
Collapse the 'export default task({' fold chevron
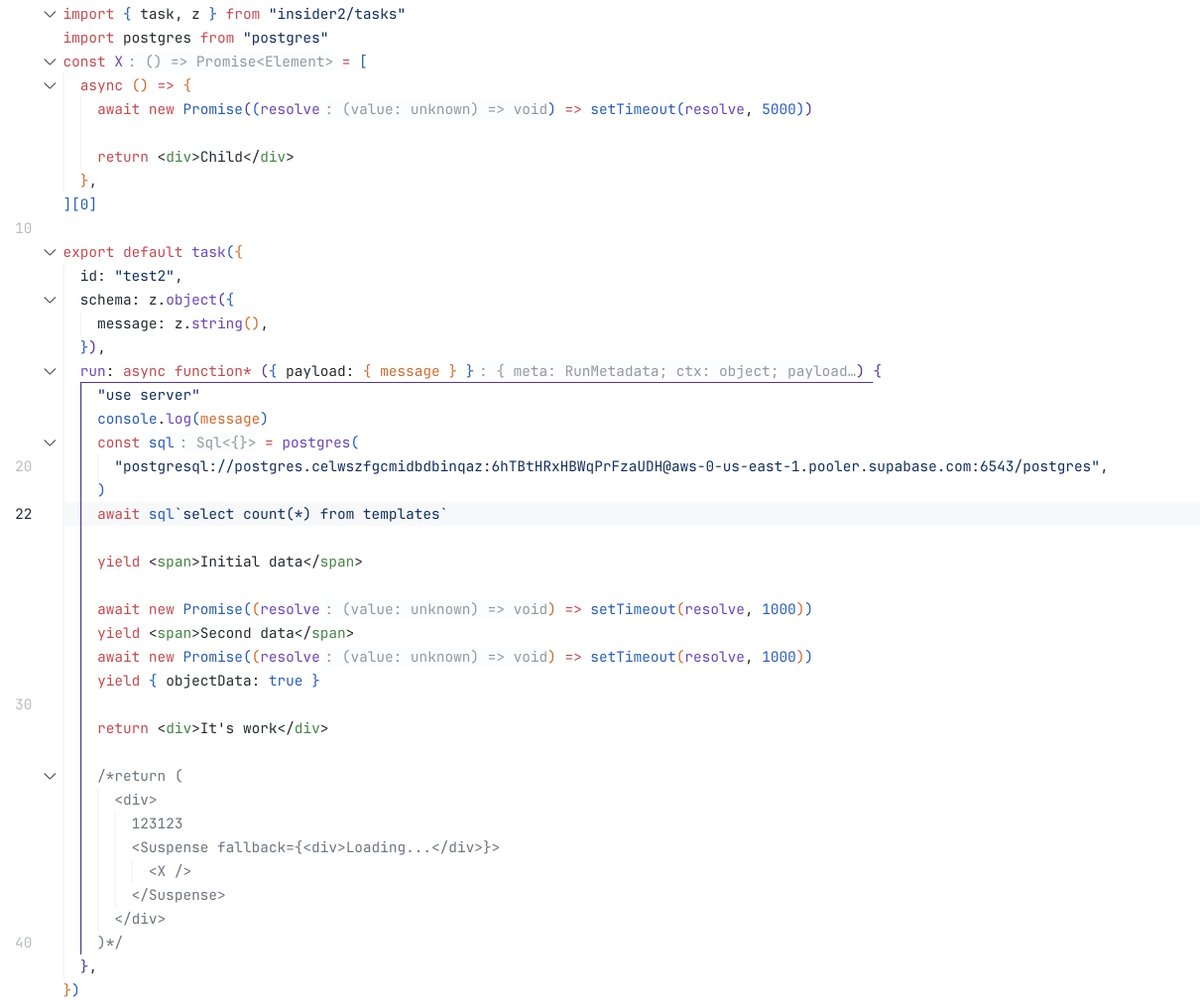coord(48,253)
